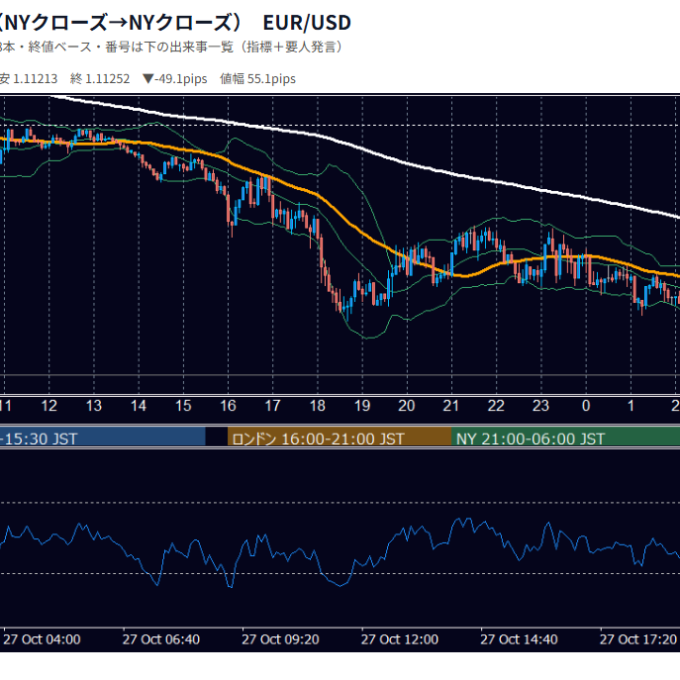The image size is (680, 680).
Task: Click the 27 Oct 06:40 time label
Action: click(x=161, y=640)
